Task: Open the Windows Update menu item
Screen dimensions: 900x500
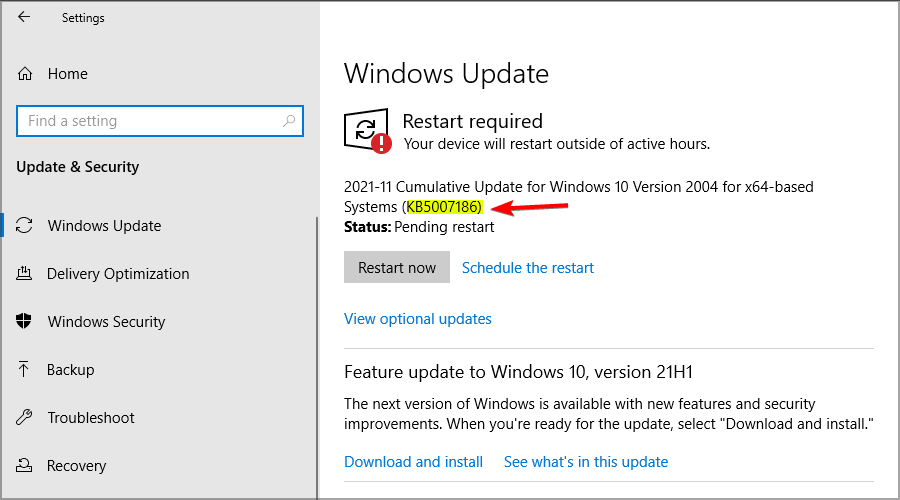Action: click(104, 226)
